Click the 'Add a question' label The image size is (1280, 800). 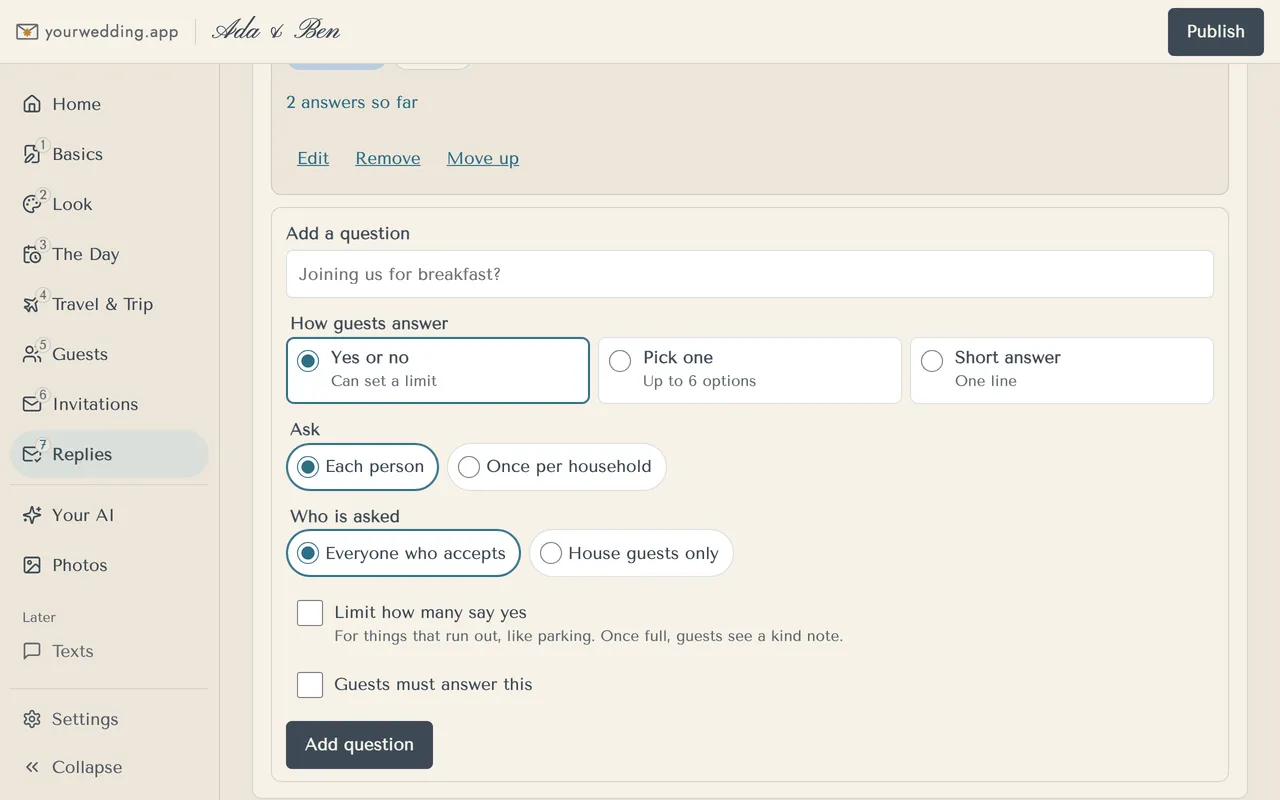348,233
